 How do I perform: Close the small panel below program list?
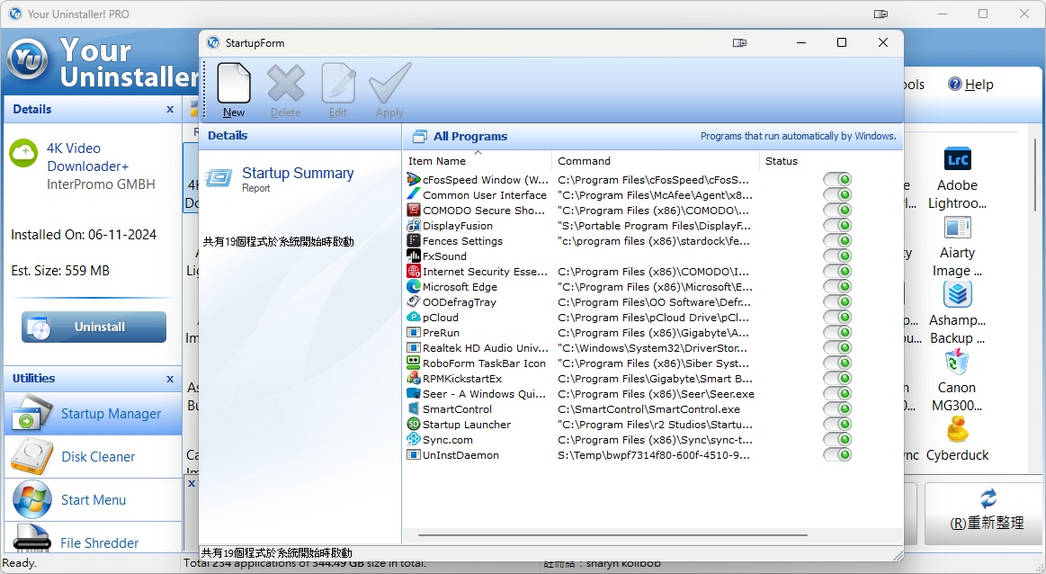coord(191,483)
